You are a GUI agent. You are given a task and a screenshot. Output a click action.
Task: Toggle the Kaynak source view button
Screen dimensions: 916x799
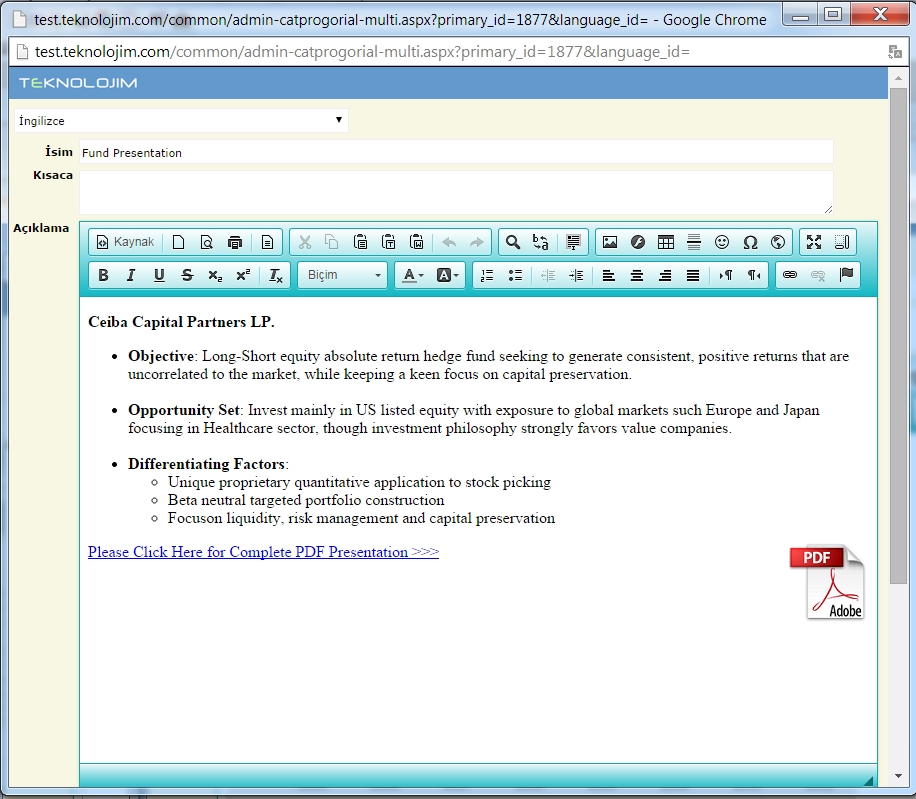coord(126,242)
